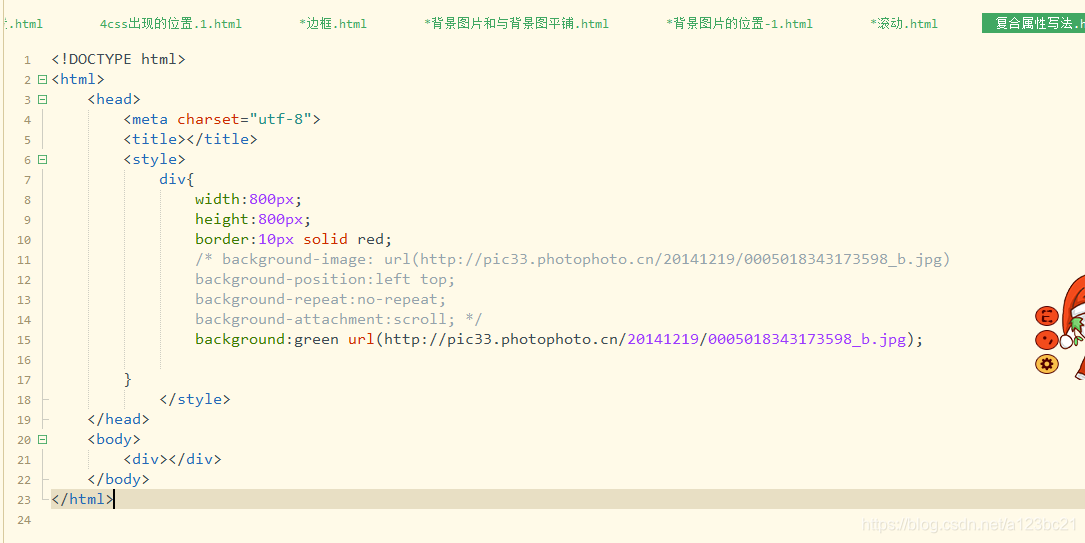1085x543 pixels.
Task: Click the <!DOCTYPE html> declaration on line 1
Action: click(x=118, y=59)
